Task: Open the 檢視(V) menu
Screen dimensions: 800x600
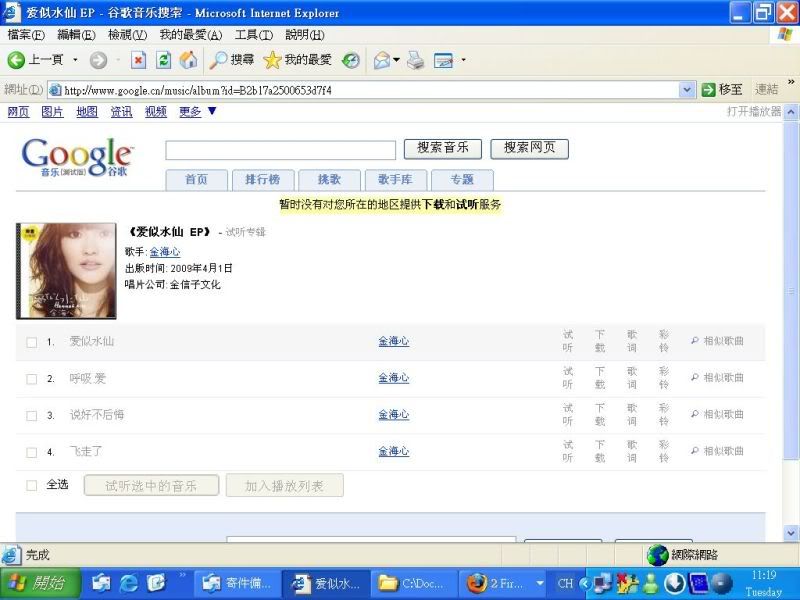Action: tap(128, 35)
